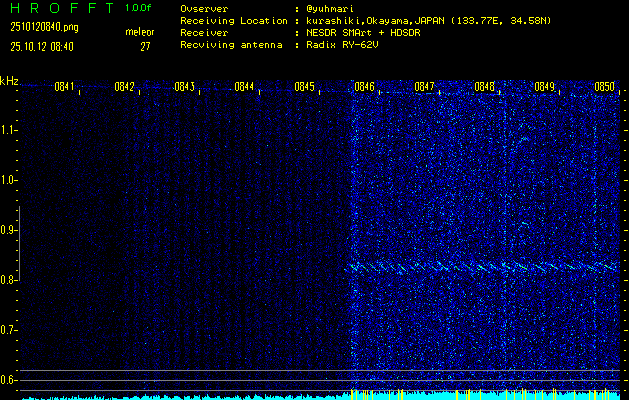The height and width of the screenshot is (400, 629).
Task: Click the 0848 time marker
Action: click(485, 87)
